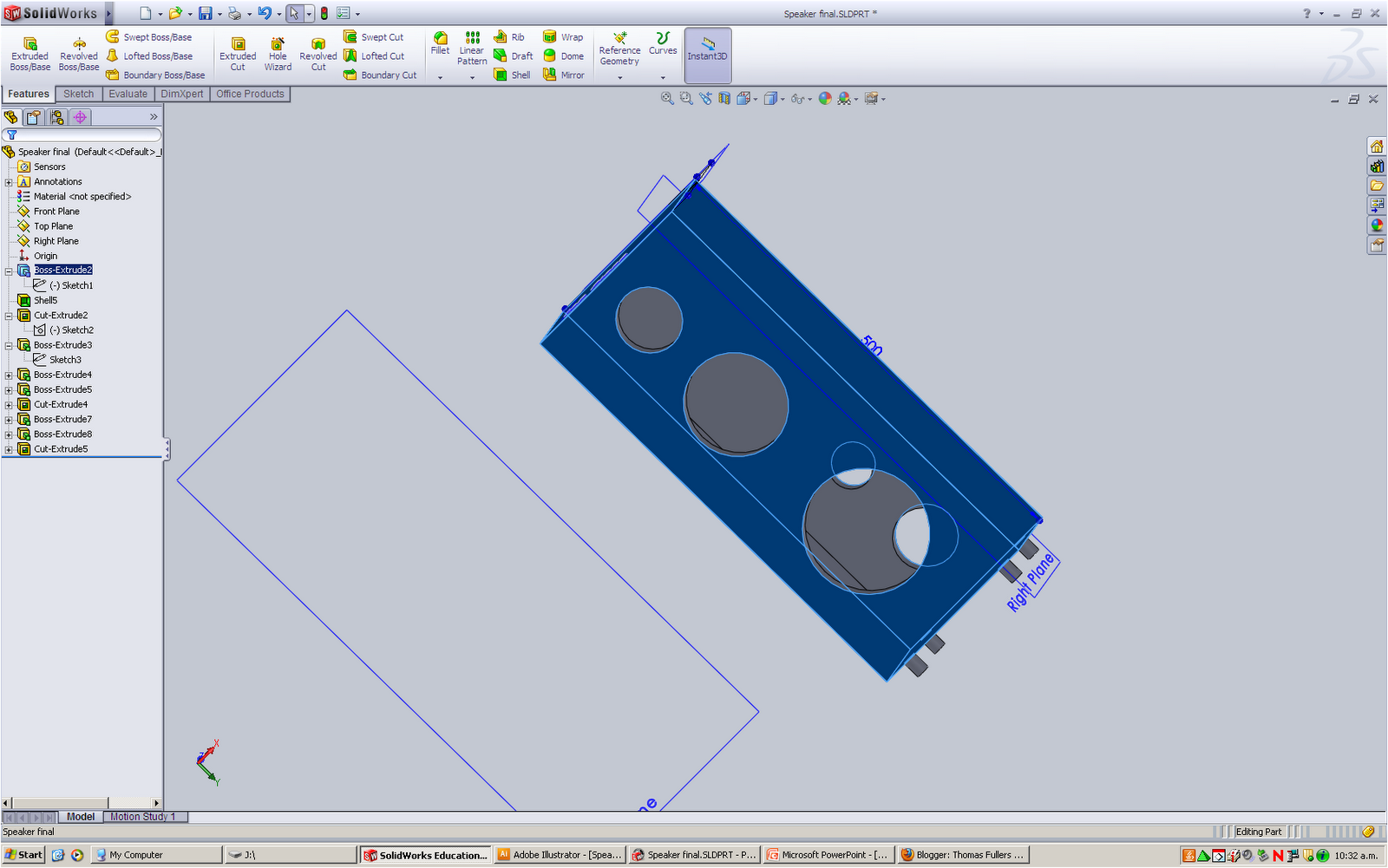Toggle the Section View display
Viewport: 1388px width, 868px height.
(x=723, y=98)
